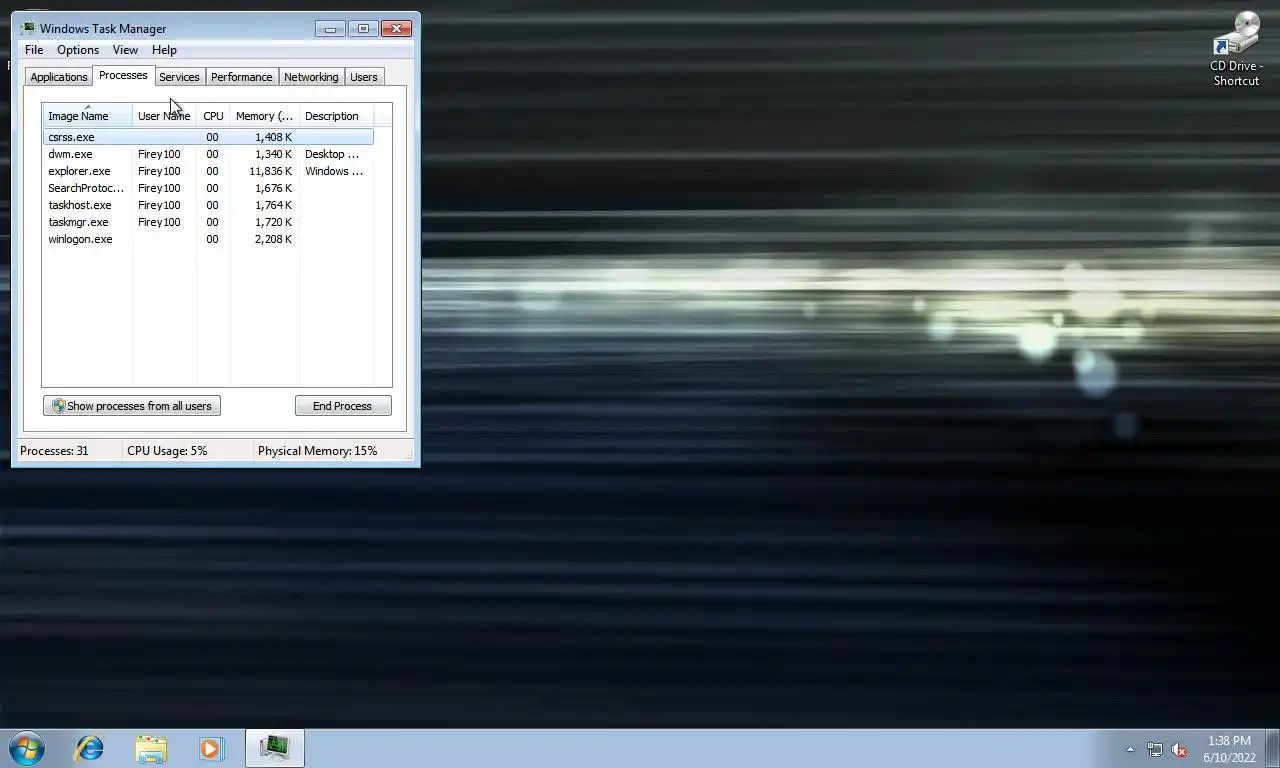Launch Internet Explorer from the taskbar
Viewport: 1280px width, 768px height.
click(90, 748)
